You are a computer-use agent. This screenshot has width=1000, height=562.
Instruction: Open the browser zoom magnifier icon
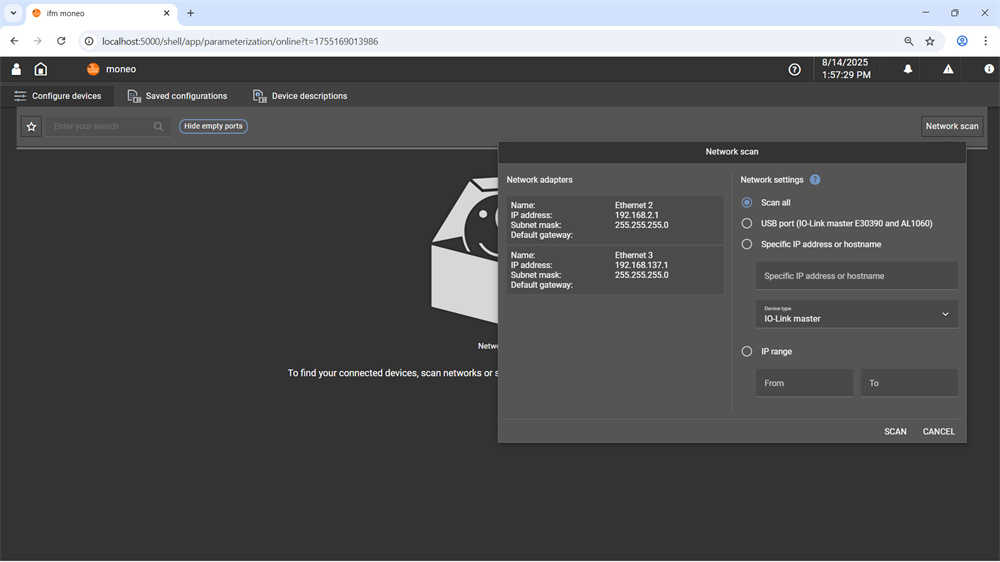click(x=909, y=41)
